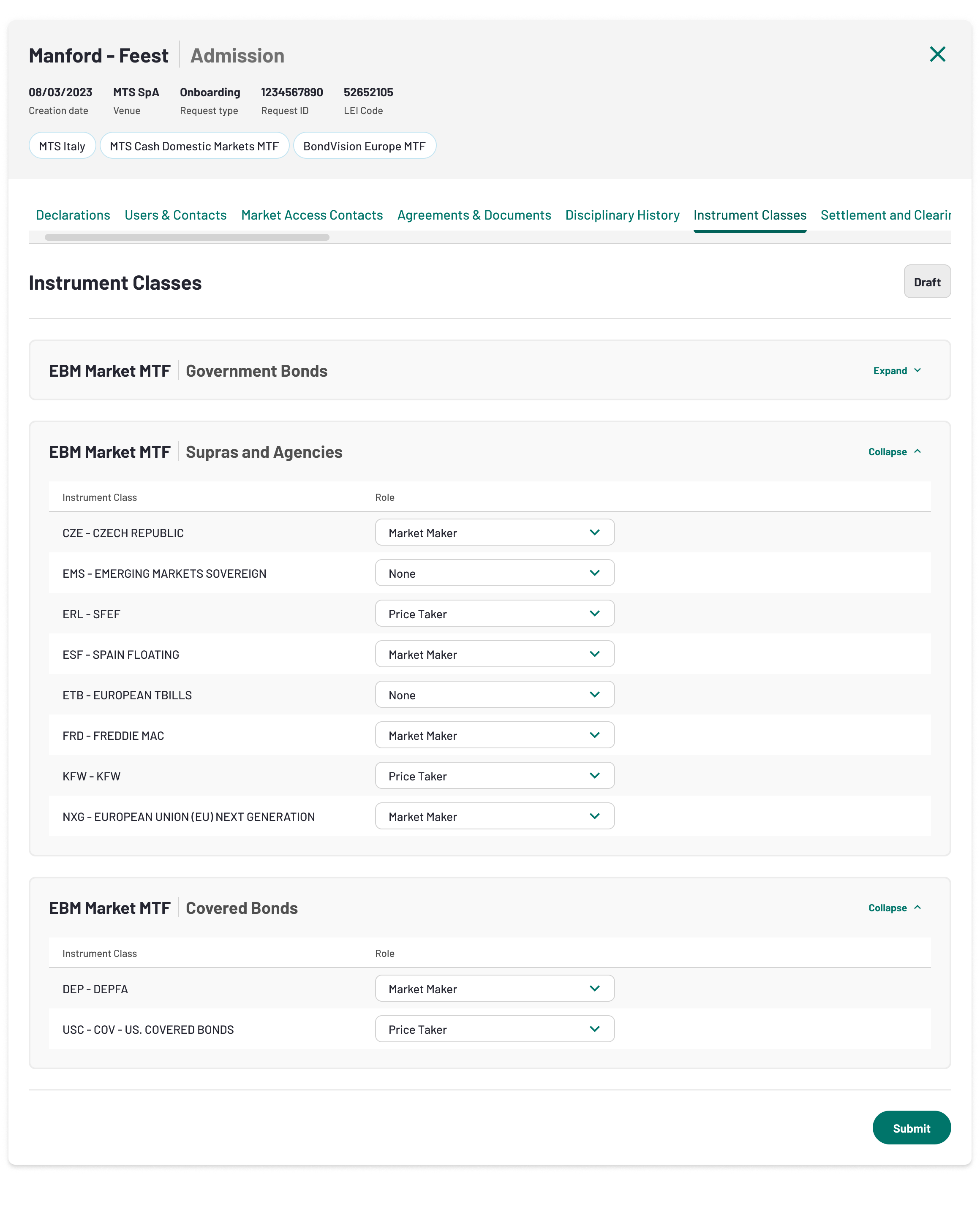Open role dropdown for USC - COV - US. COVERED BONDS

coord(495,1030)
